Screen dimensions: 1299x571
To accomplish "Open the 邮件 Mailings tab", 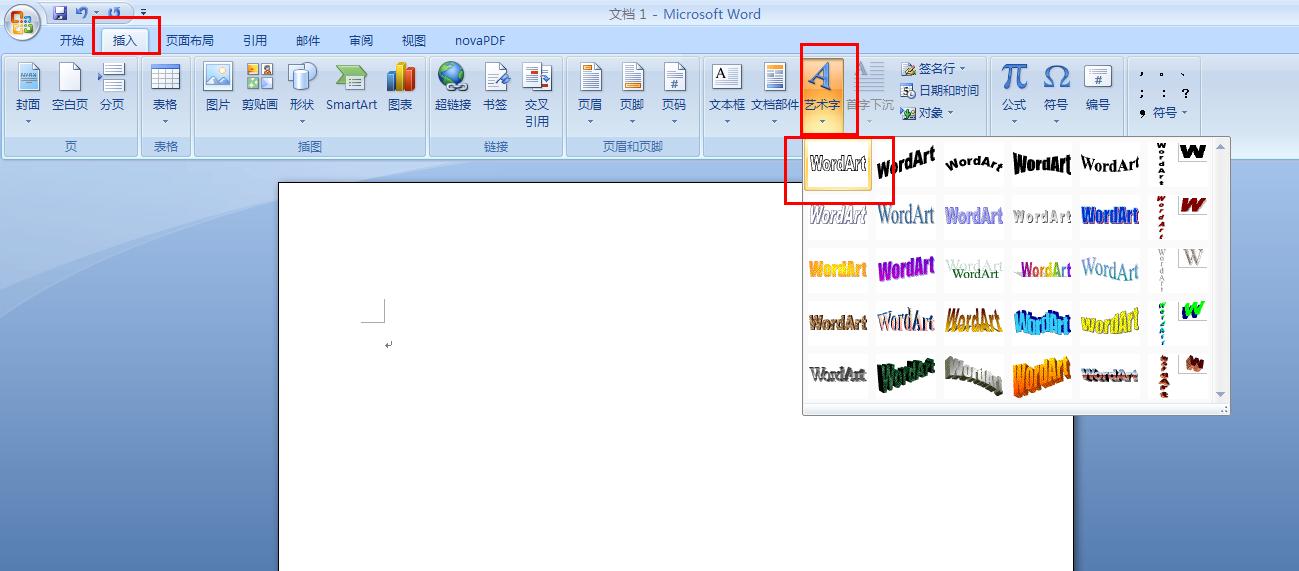I will coord(308,41).
